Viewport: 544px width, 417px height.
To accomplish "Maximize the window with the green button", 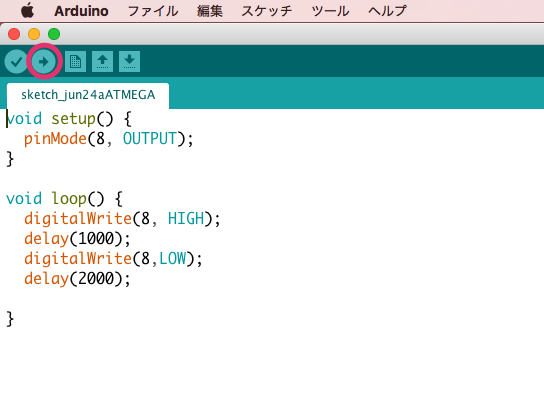I will pos(54,34).
